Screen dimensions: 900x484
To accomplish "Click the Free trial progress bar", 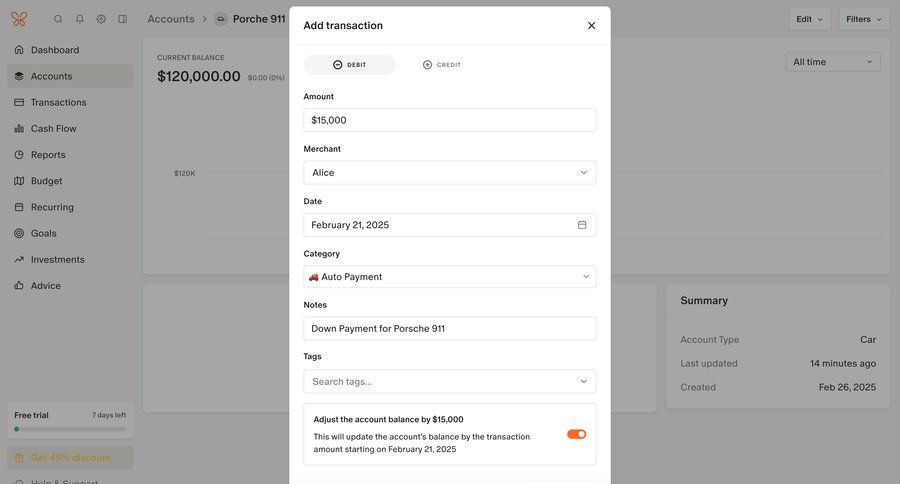I will (x=70, y=429).
